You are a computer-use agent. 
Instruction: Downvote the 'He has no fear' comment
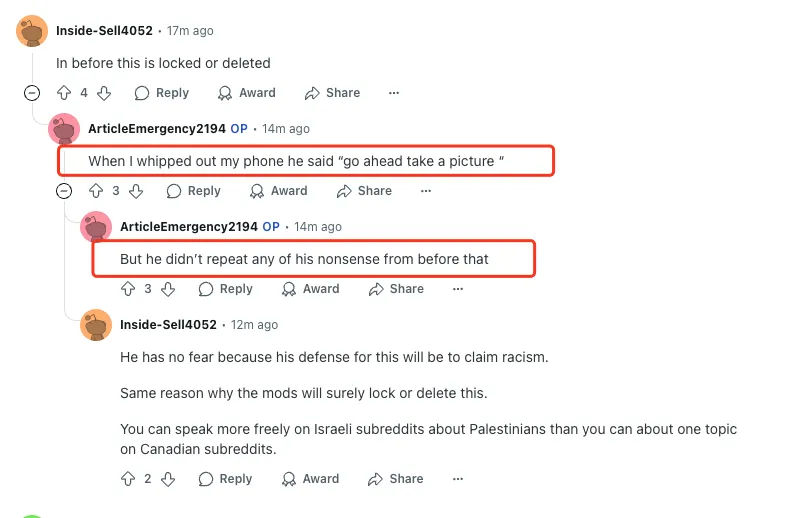(x=168, y=479)
